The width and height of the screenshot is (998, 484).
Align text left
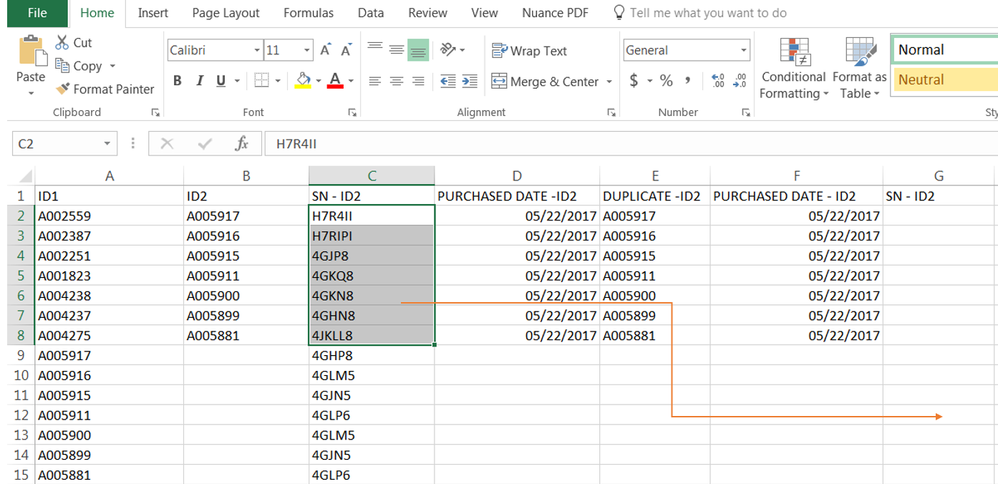(375, 82)
